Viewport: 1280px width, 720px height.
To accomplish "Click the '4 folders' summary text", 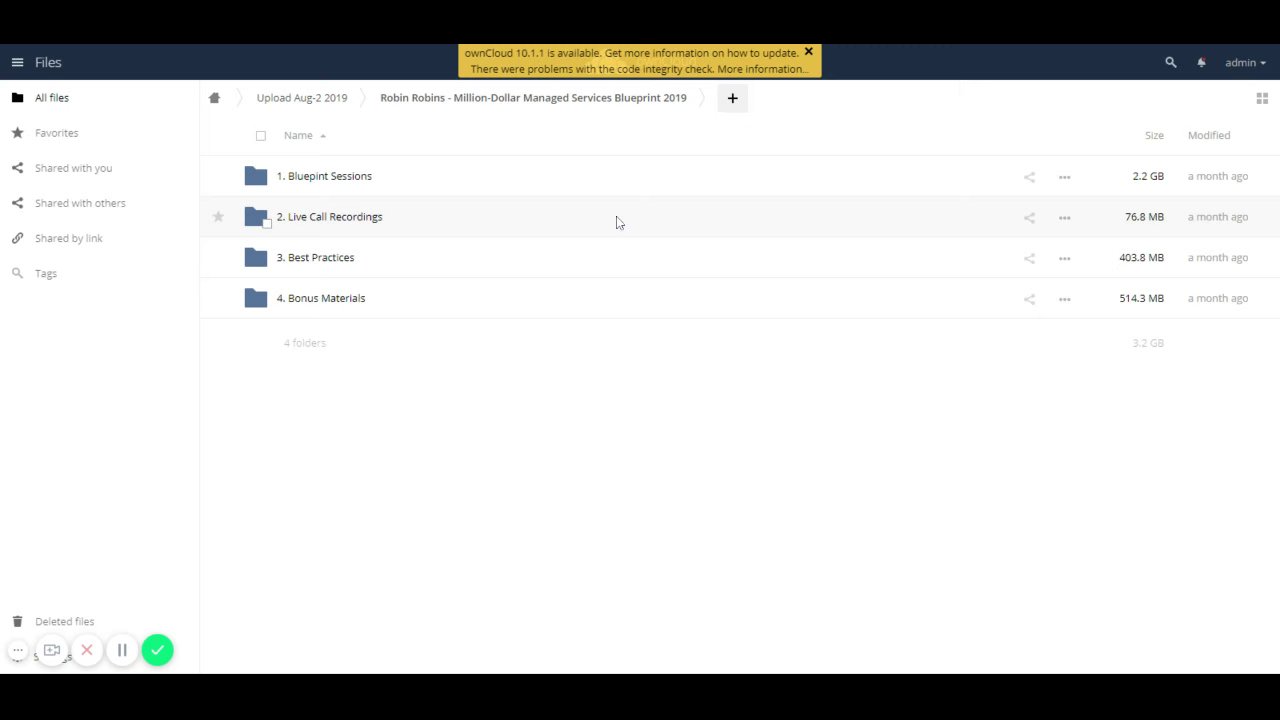I will click(305, 343).
